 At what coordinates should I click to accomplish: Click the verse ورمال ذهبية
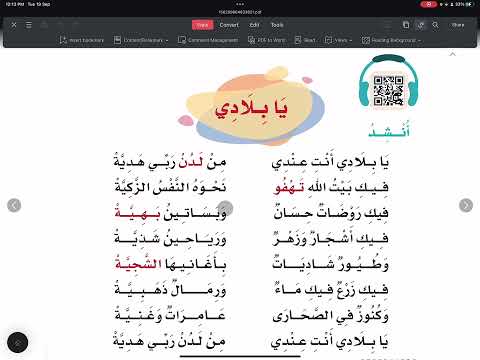click(x=171, y=289)
